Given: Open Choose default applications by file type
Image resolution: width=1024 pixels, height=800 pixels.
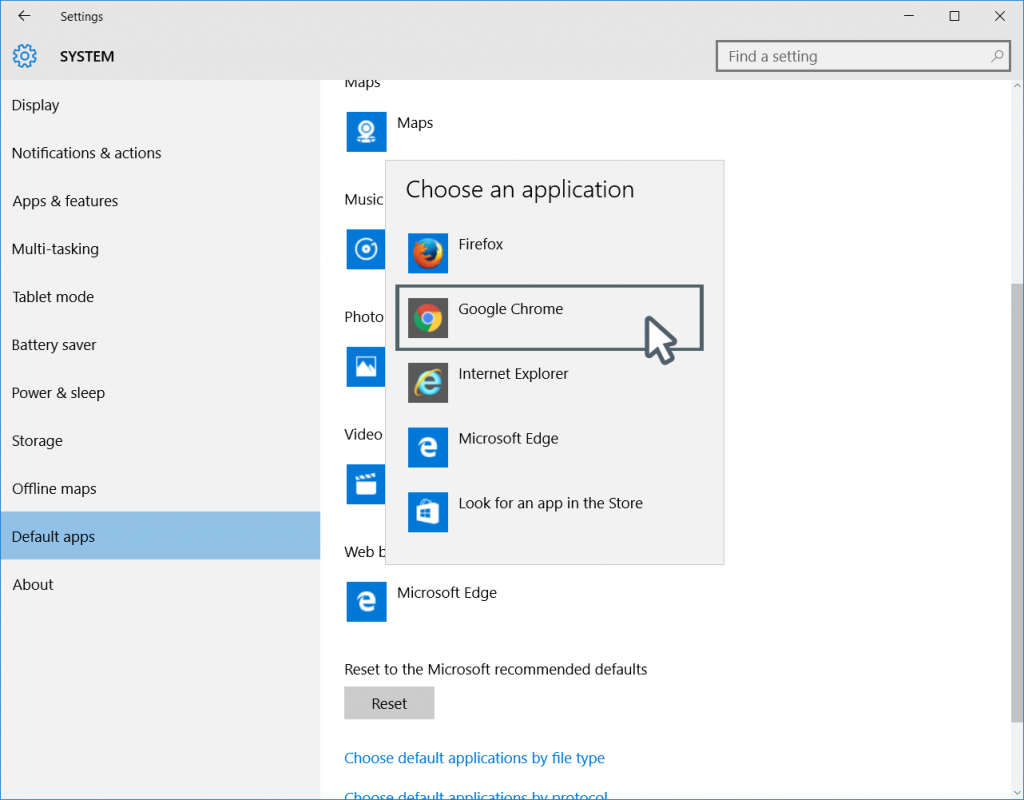Looking at the screenshot, I should pyautogui.click(x=474, y=757).
